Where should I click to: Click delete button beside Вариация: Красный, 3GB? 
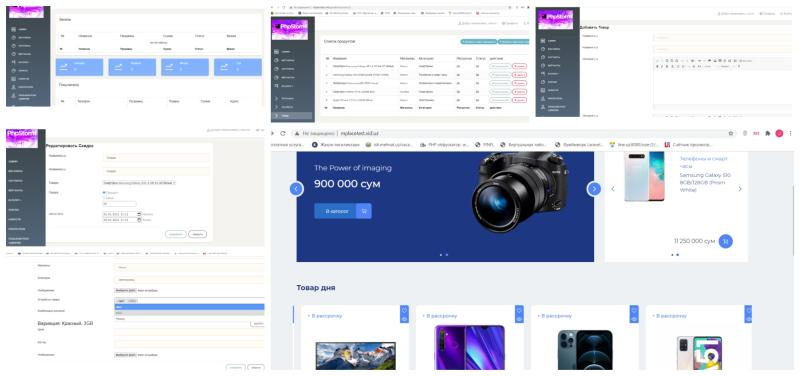click(x=257, y=324)
